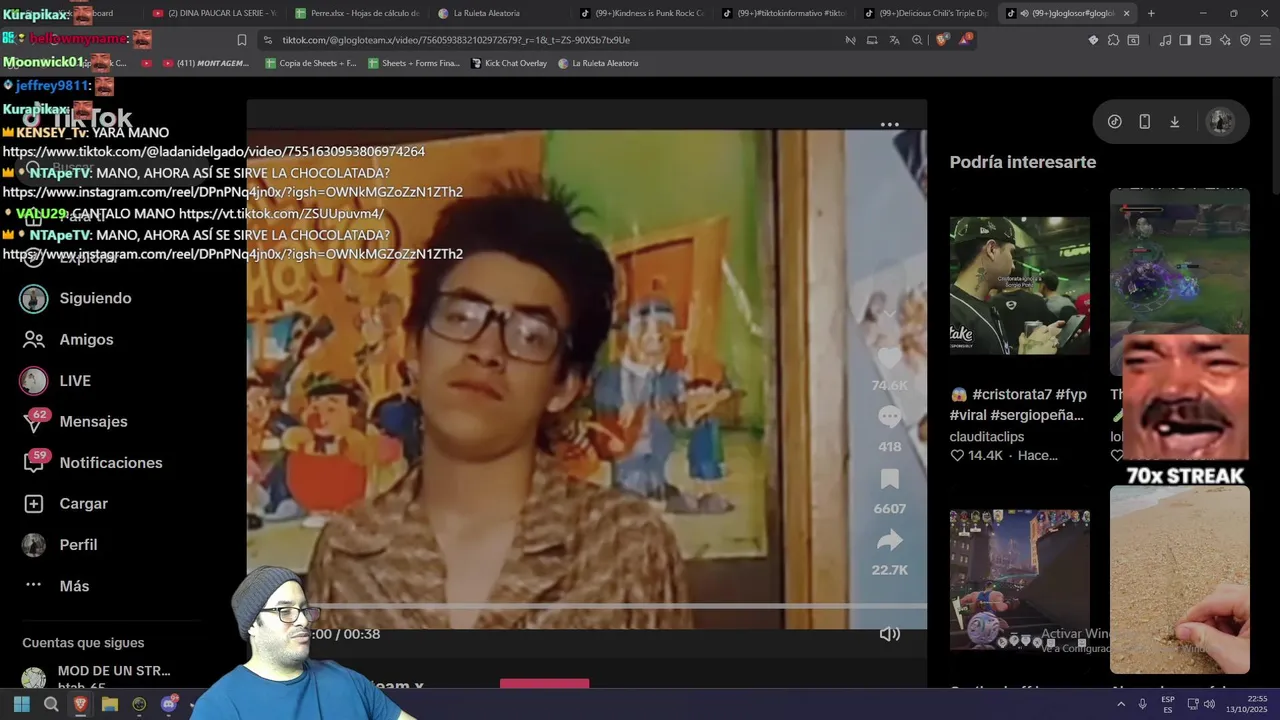Viewport: 1280px width, 720px height.
Task: Show hidden system tray icons chevron
Action: [1120, 704]
